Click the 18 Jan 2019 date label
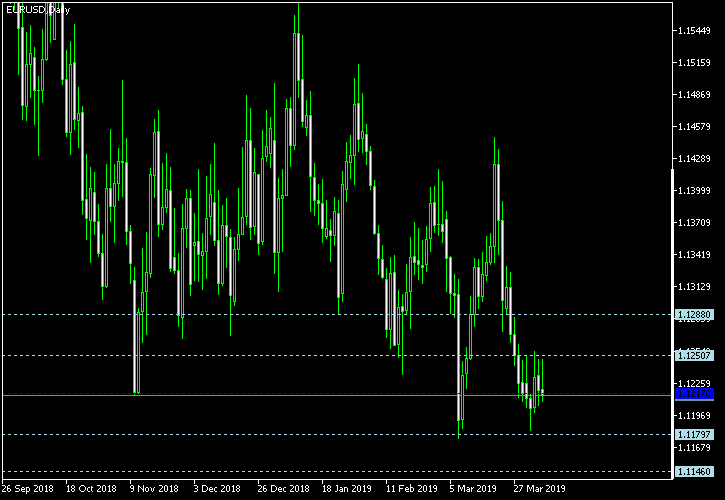Viewport: 725px width, 500px height. [x=347, y=488]
